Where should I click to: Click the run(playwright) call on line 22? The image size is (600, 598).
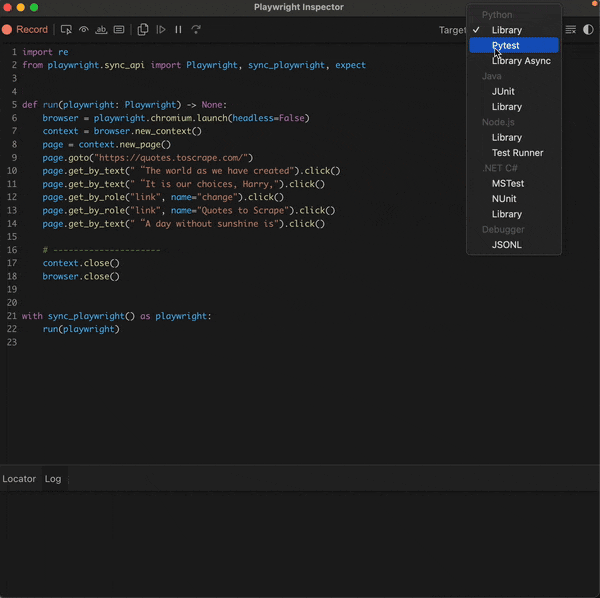pos(81,329)
